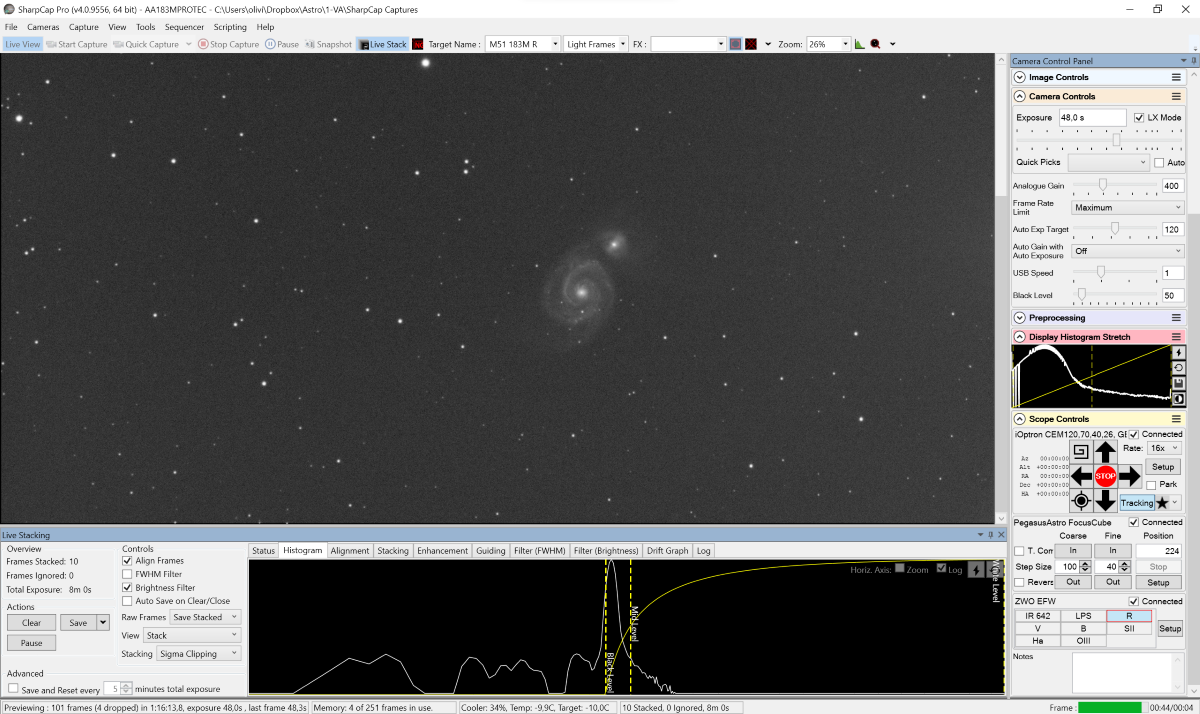Viewport: 1200px width, 714px height.
Task: Adjust the Analogue Gain slider
Action: 1103,185
